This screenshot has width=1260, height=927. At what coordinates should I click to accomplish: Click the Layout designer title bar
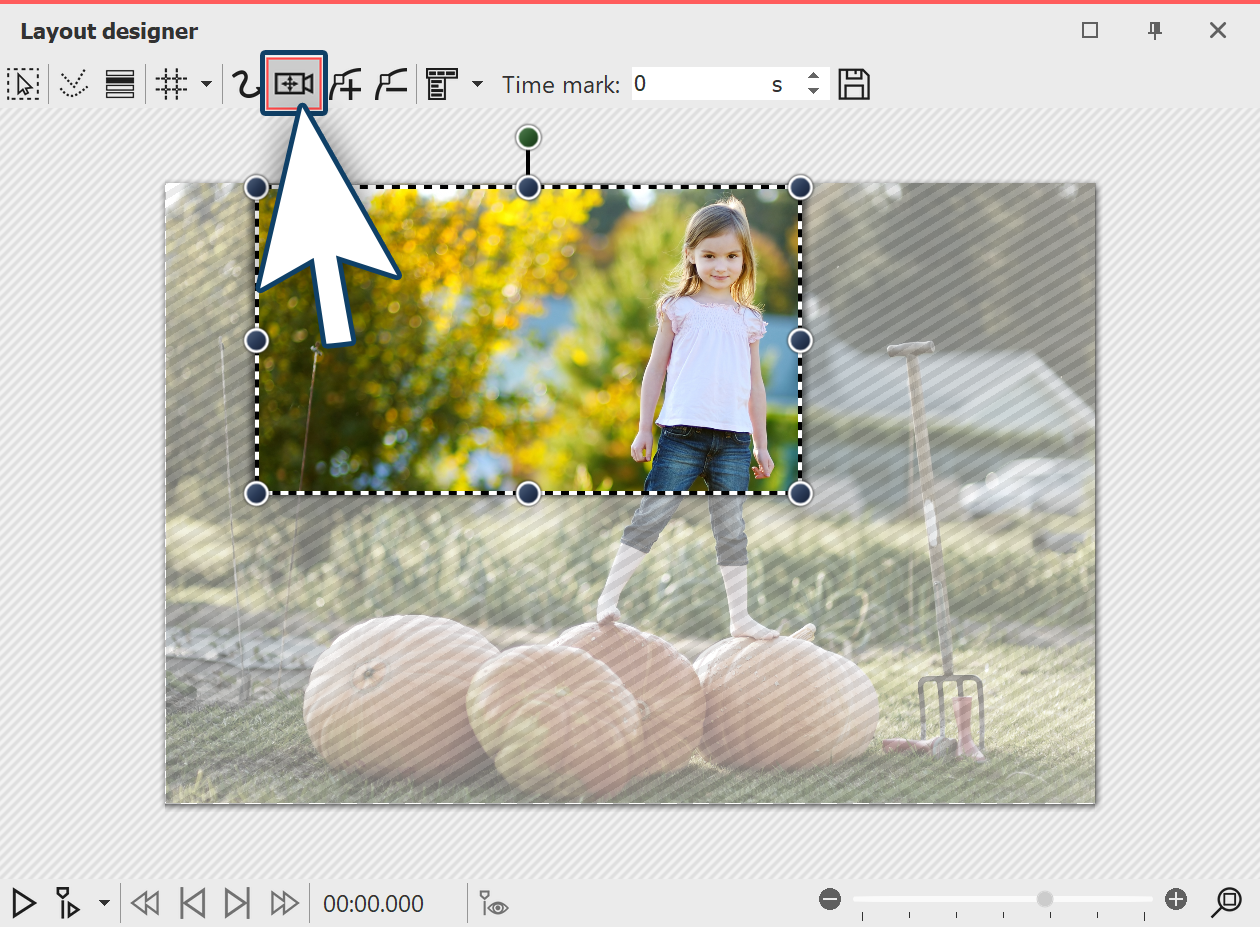click(x=108, y=31)
